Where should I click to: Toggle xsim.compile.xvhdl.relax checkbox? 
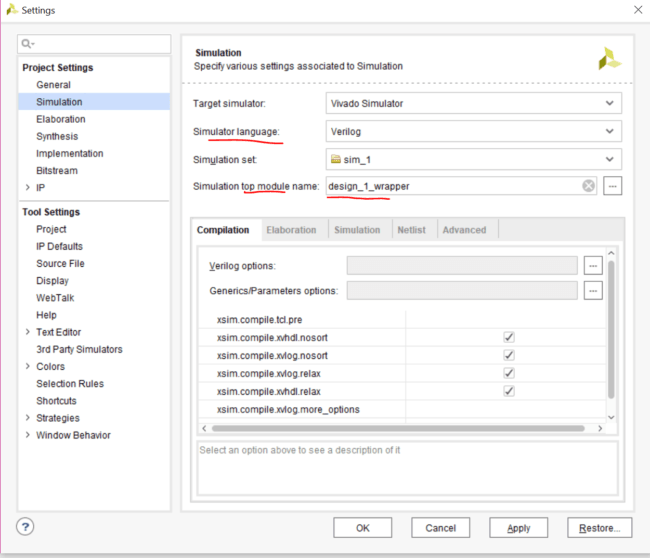pyautogui.click(x=509, y=391)
